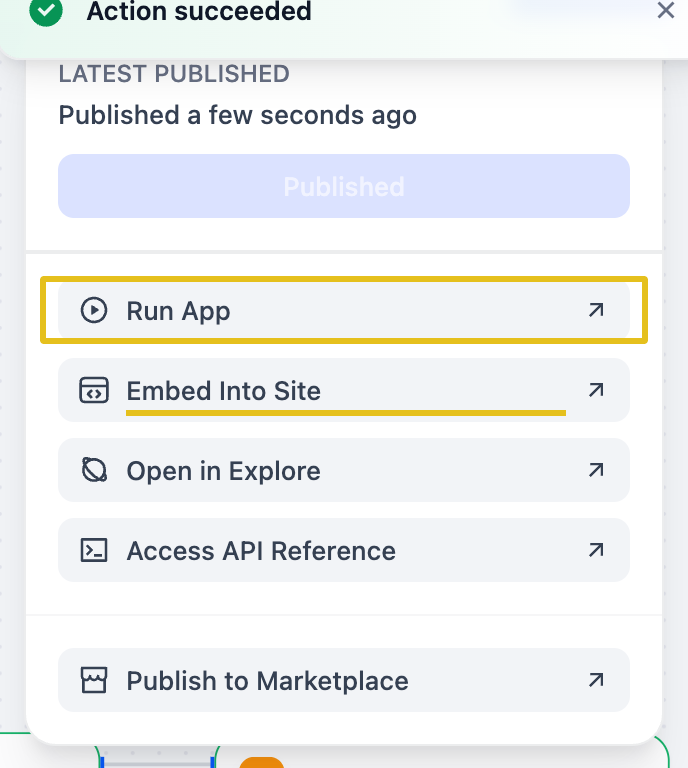Open Run App option
This screenshot has height=768, width=688.
(x=344, y=310)
